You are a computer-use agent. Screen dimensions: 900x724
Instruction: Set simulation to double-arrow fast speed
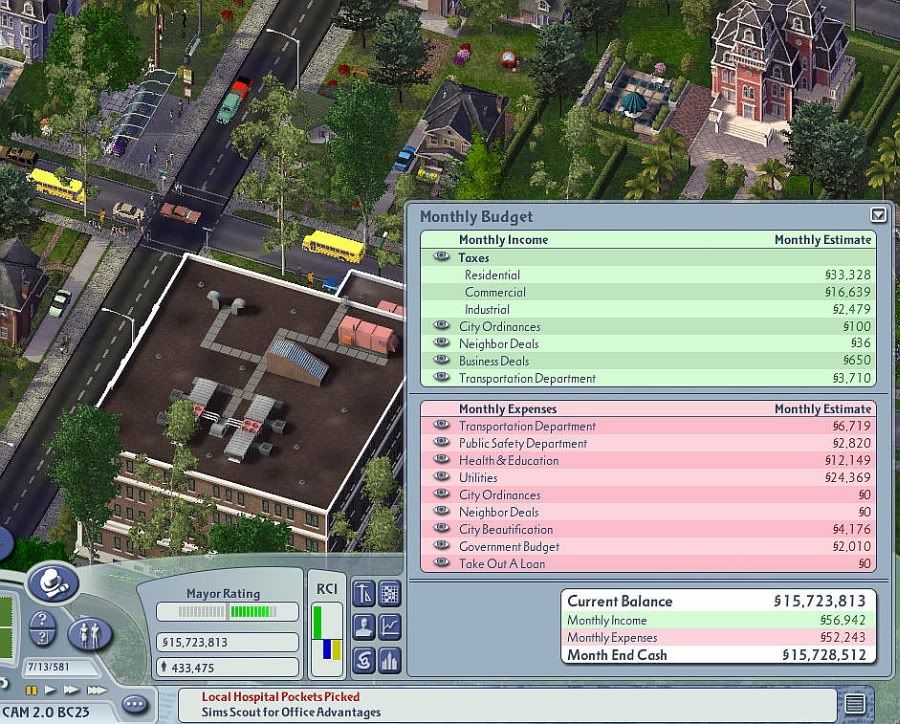click(71, 690)
